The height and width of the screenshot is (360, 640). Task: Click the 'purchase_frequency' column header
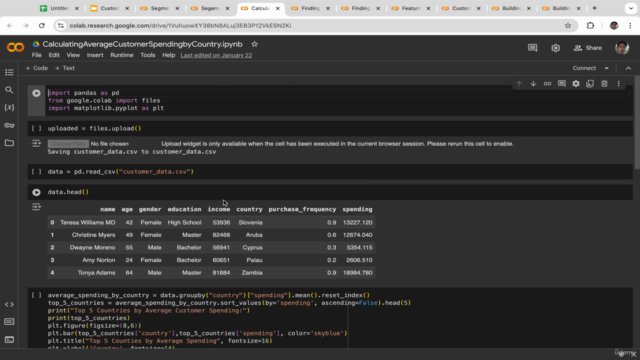[x=302, y=209]
